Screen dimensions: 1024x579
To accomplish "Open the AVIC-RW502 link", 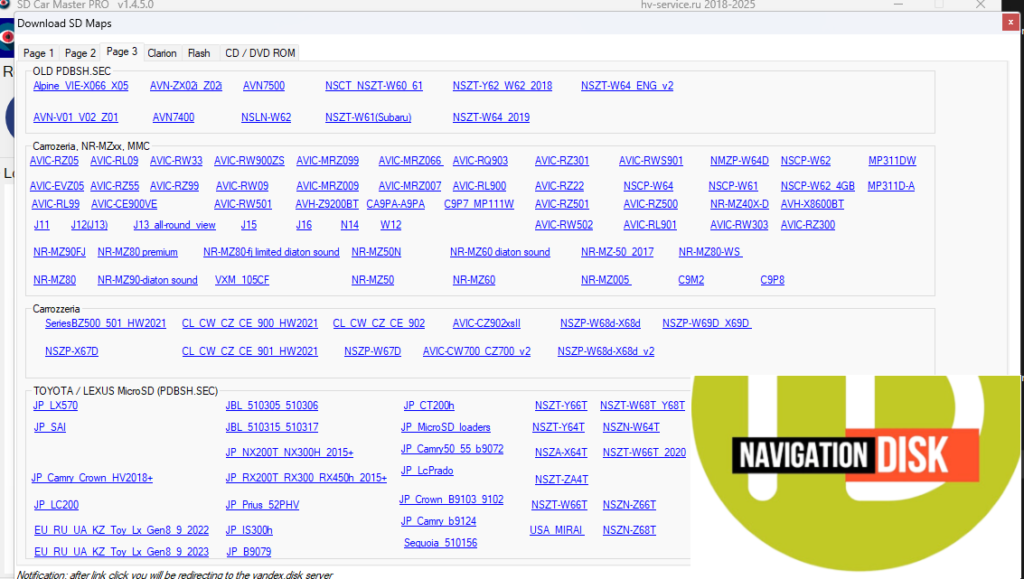I will [x=564, y=225].
